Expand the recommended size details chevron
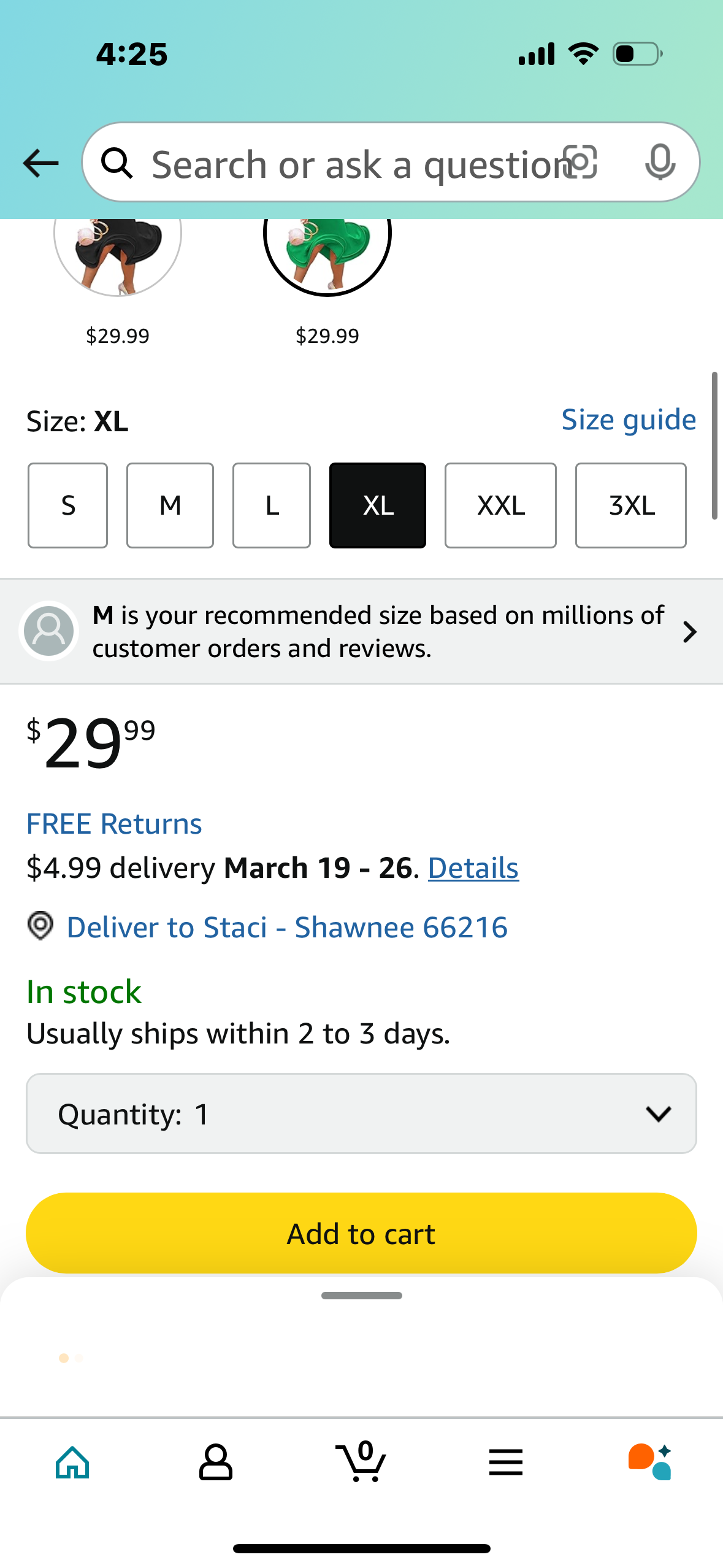This screenshot has height=1568, width=723. 690,631
